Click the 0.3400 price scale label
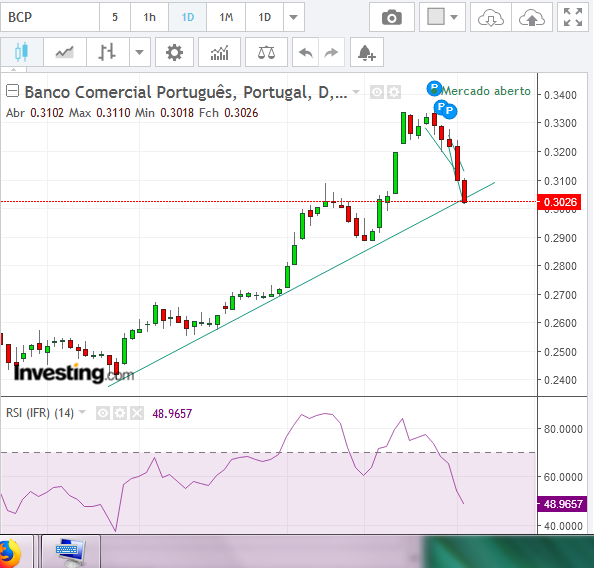Screen dimensions: 594x568 point(560,95)
